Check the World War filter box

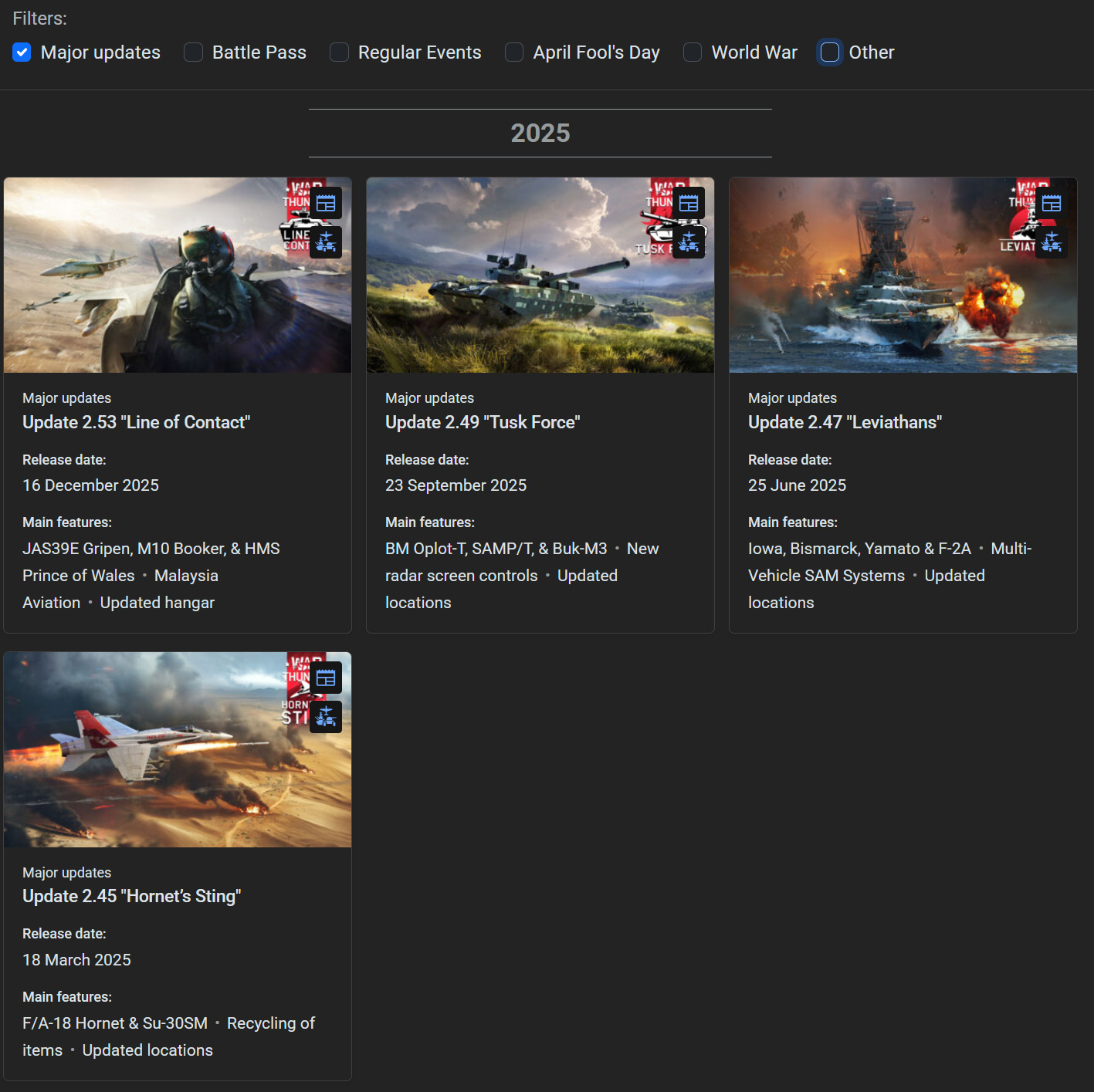pos(693,52)
